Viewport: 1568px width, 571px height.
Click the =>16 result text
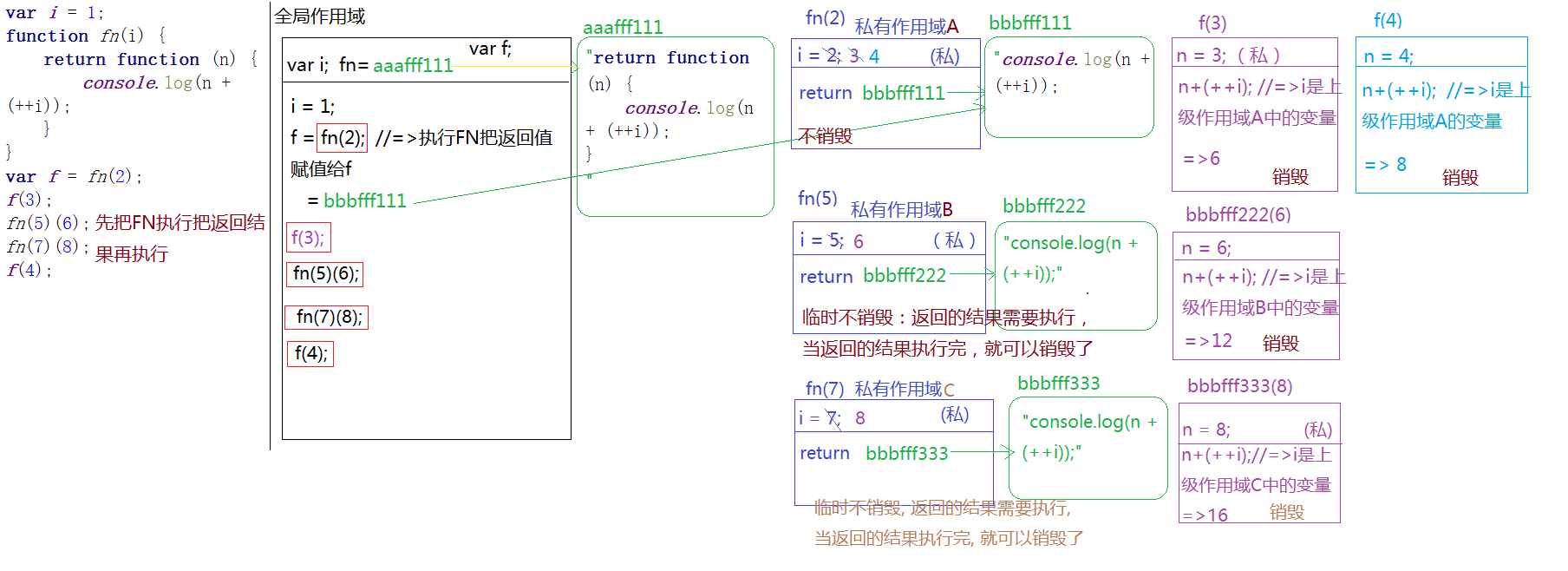pos(1205,515)
